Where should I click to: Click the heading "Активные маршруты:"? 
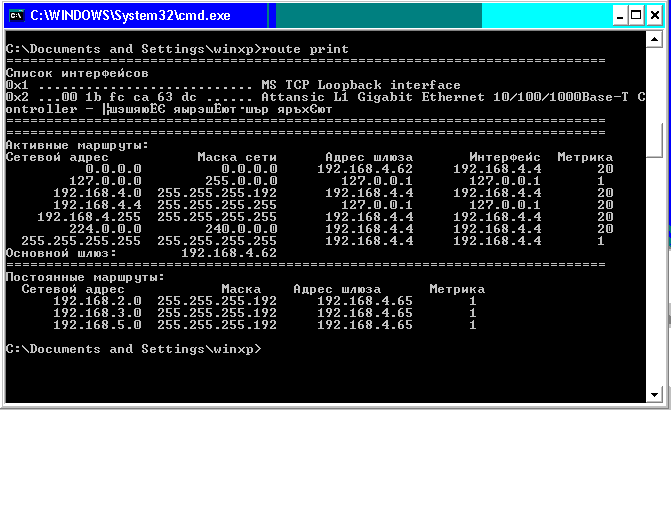pyautogui.click(x=77, y=145)
